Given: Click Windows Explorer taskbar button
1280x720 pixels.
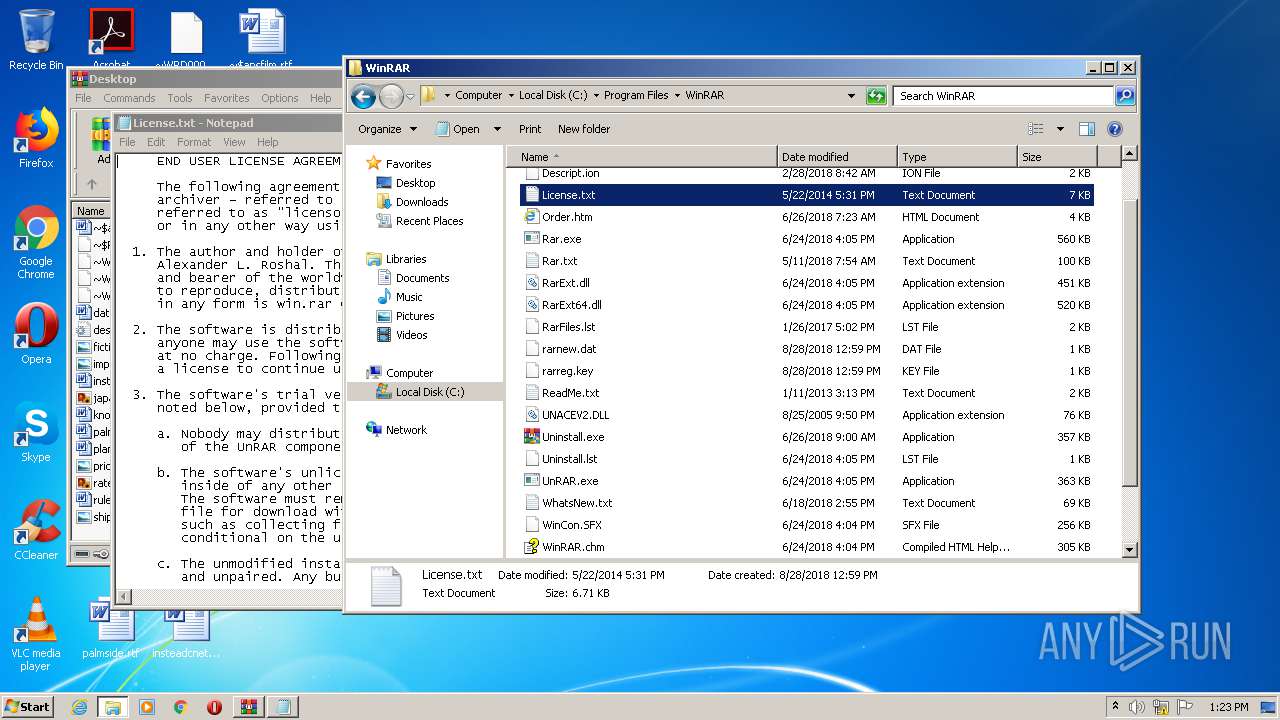Looking at the screenshot, I should (113, 707).
